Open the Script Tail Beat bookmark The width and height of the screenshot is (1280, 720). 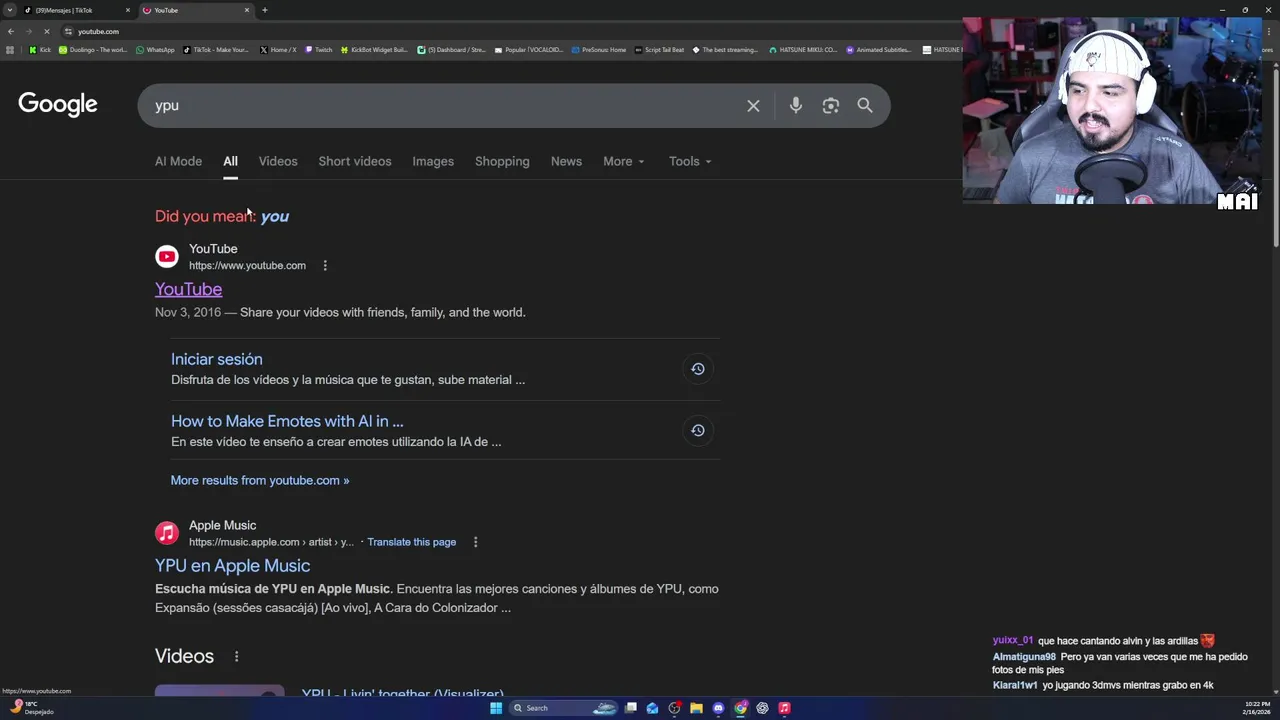(659, 50)
